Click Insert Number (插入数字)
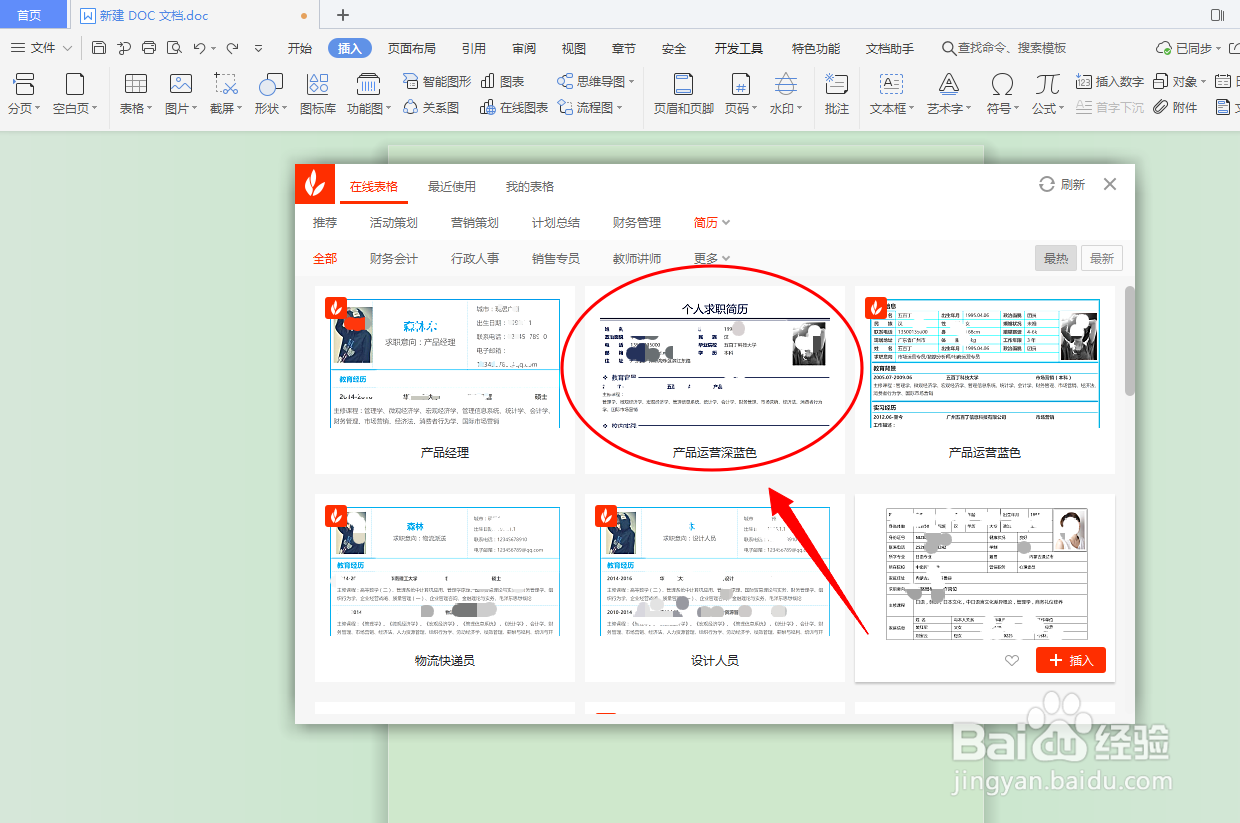 point(1110,81)
